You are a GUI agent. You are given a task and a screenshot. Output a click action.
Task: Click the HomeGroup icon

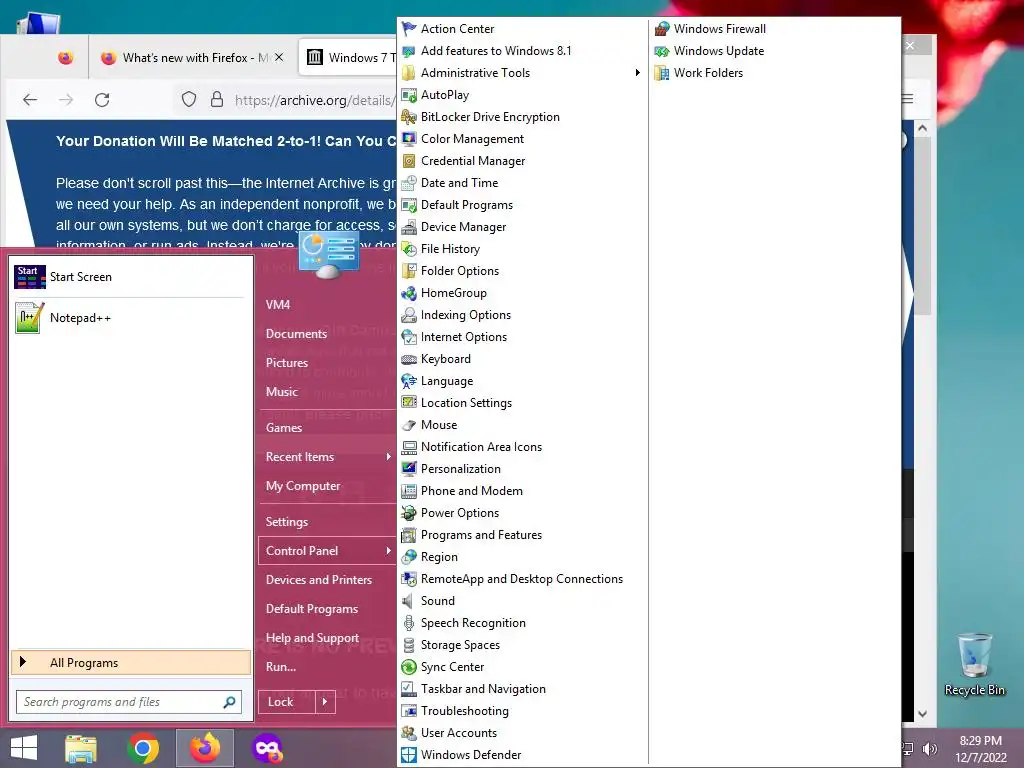pyautogui.click(x=409, y=293)
